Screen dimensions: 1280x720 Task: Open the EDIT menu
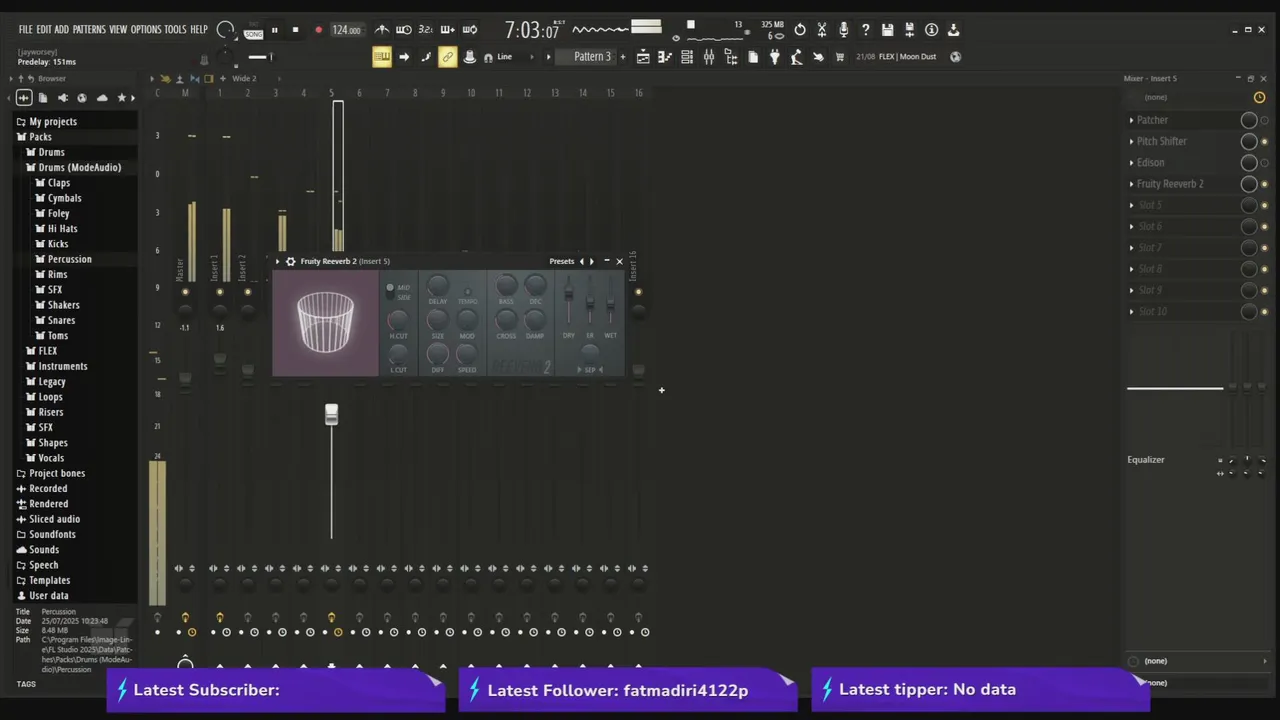(x=44, y=29)
